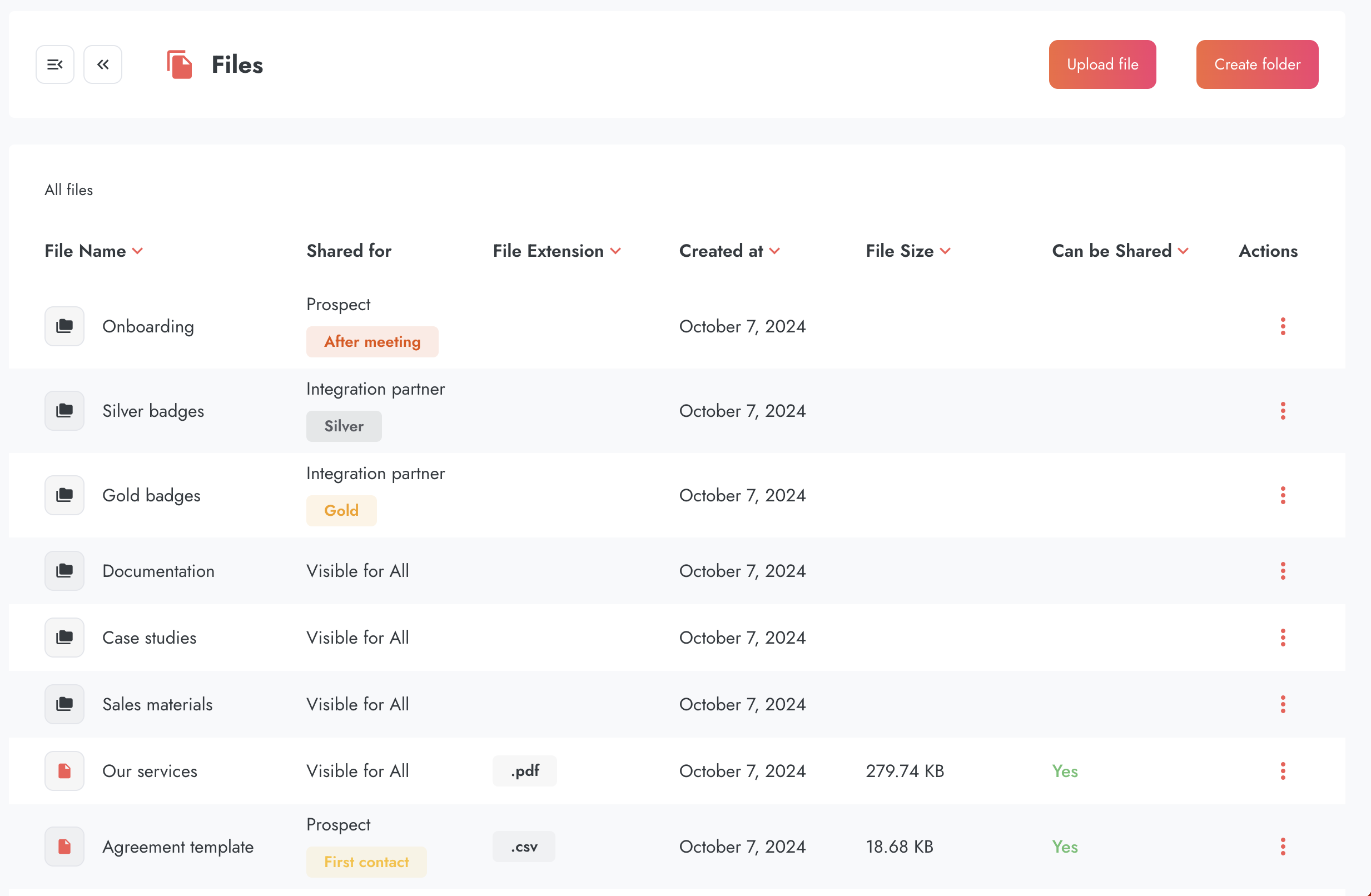Click the Agreement template file icon

(x=64, y=847)
